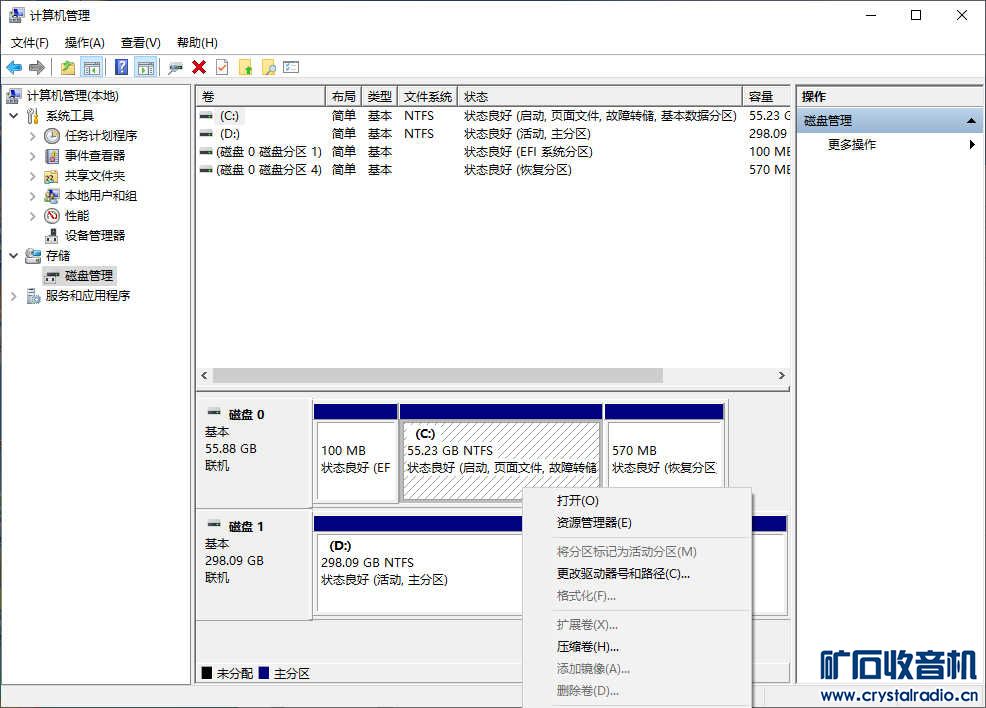The height and width of the screenshot is (708, 986).
Task: Expand the 任务计划程序 node
Action: click(x=33, y=136)
